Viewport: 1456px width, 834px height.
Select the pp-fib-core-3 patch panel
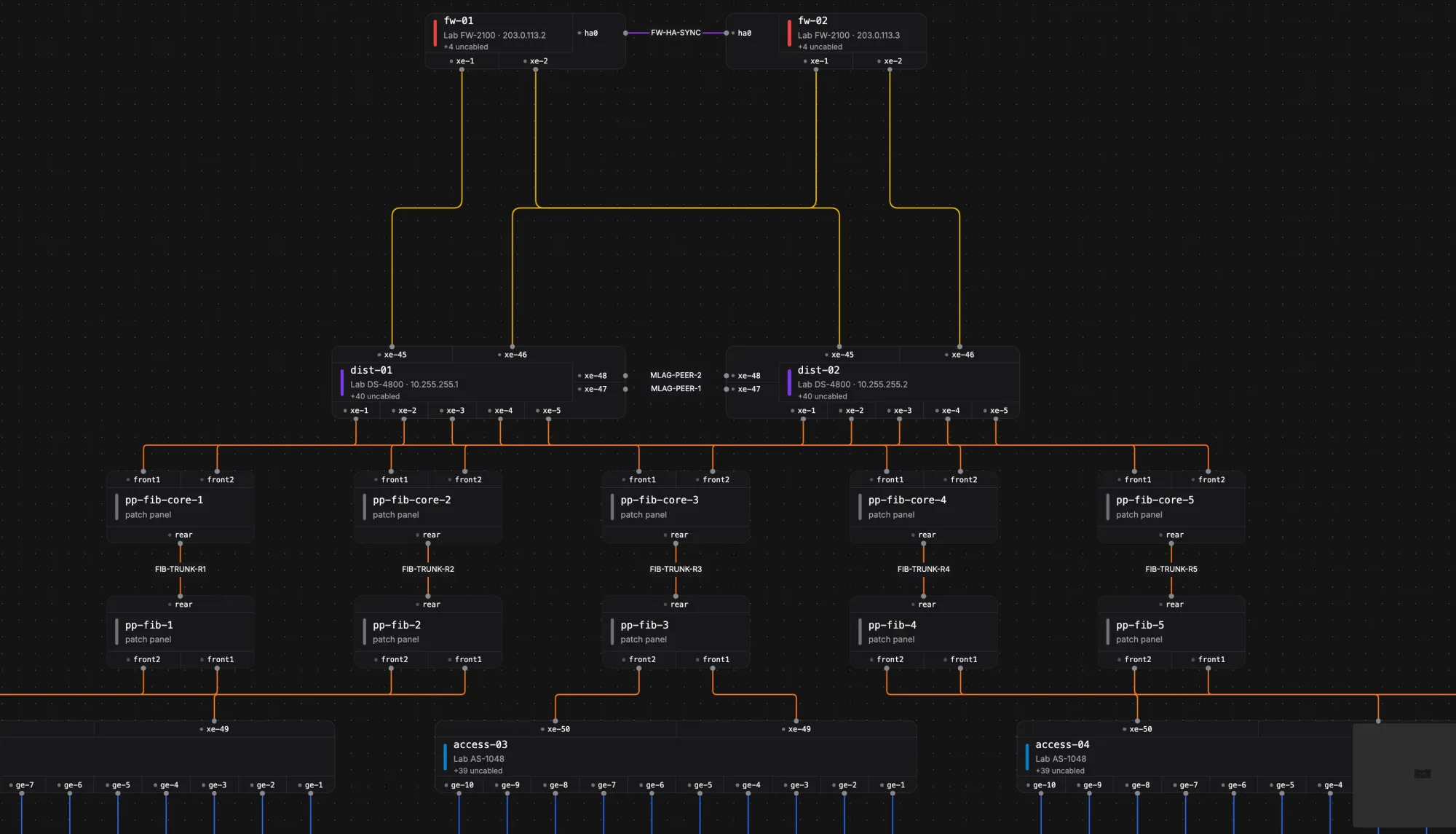pos(676,507)
